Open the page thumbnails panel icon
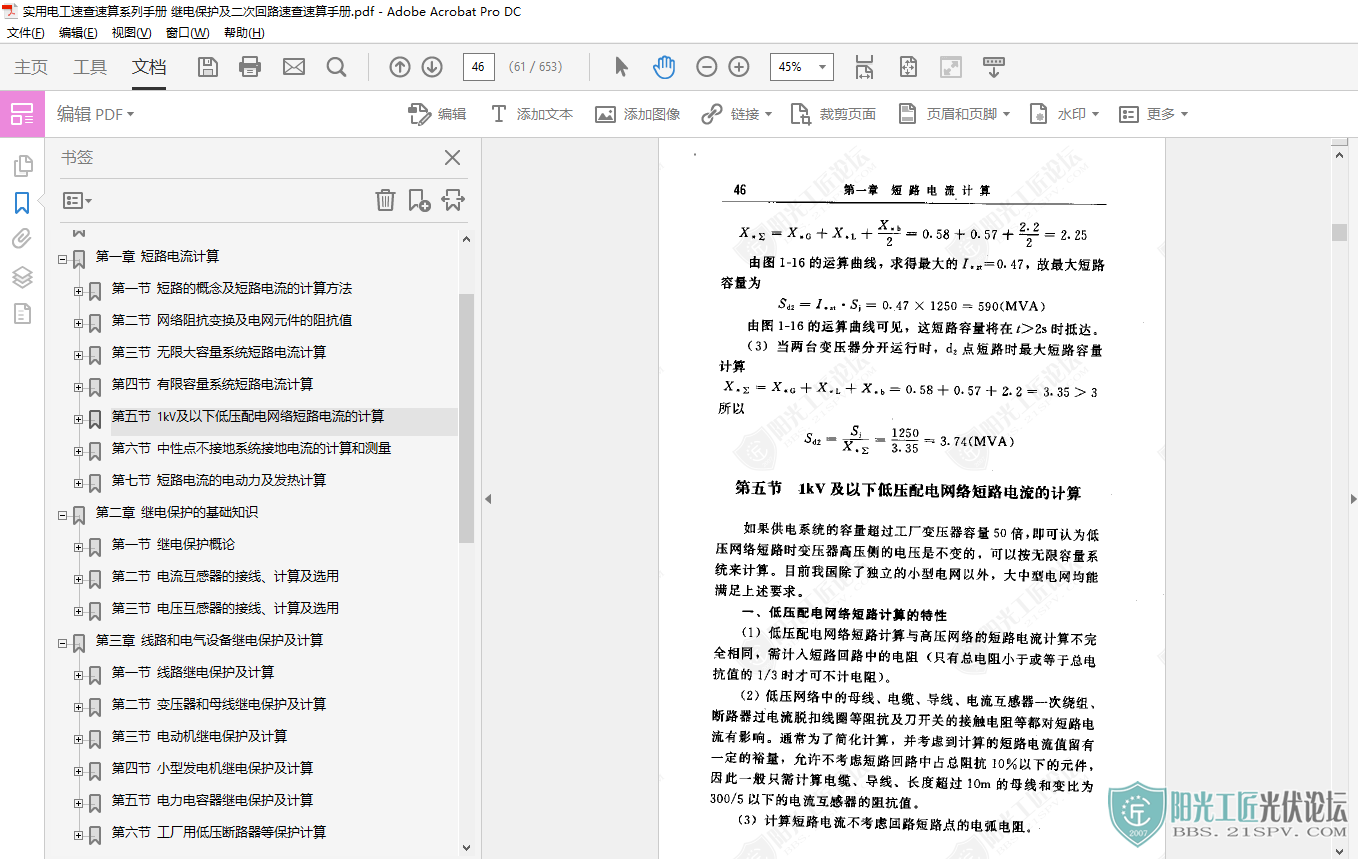1358x859 pixels. 22,166
